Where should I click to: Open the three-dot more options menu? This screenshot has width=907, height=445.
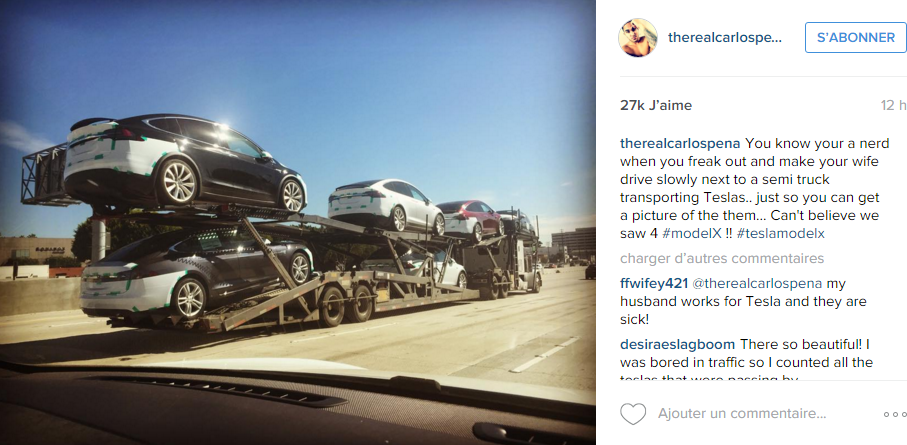895,414
